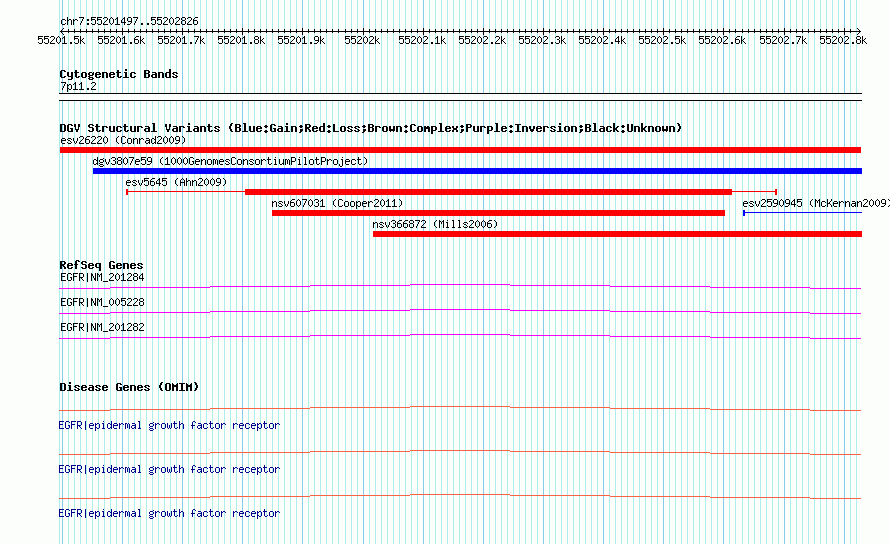Select the nsv366872 (Mills2006) variant label

pyautogui.click(x=435, y=224)
